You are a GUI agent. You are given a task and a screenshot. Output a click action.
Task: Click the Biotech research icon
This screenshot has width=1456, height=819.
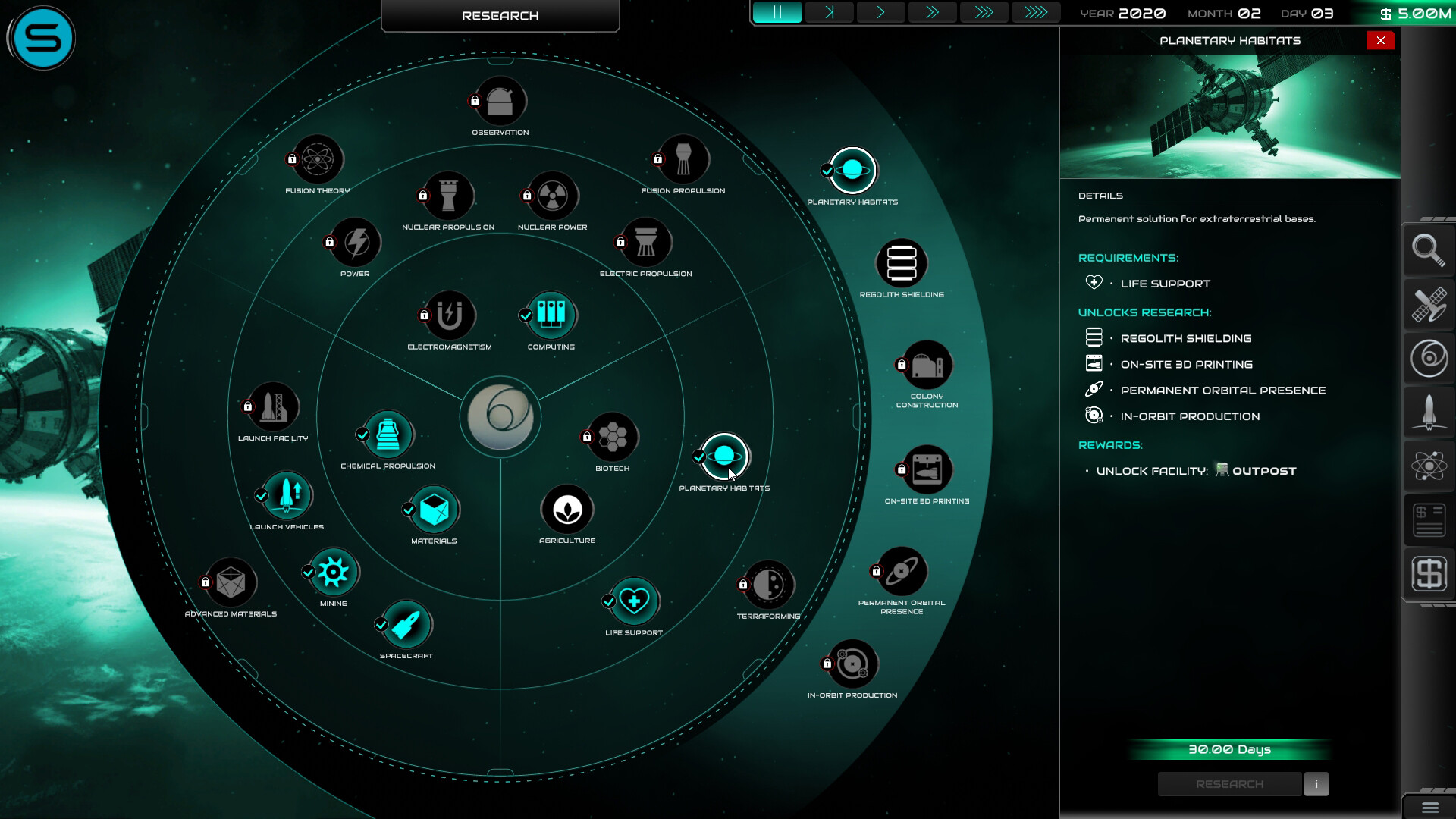point(612,437)
